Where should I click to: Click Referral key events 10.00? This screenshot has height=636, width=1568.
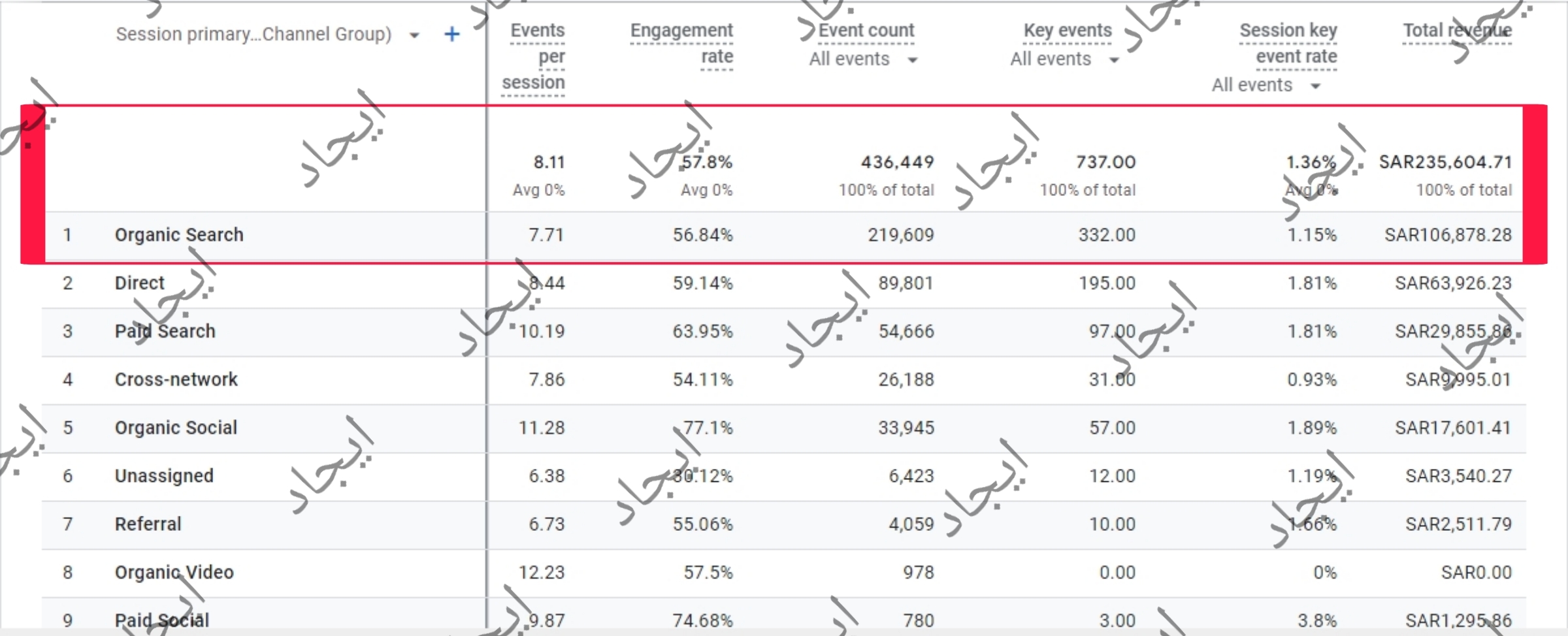[x=1112, y=524]
